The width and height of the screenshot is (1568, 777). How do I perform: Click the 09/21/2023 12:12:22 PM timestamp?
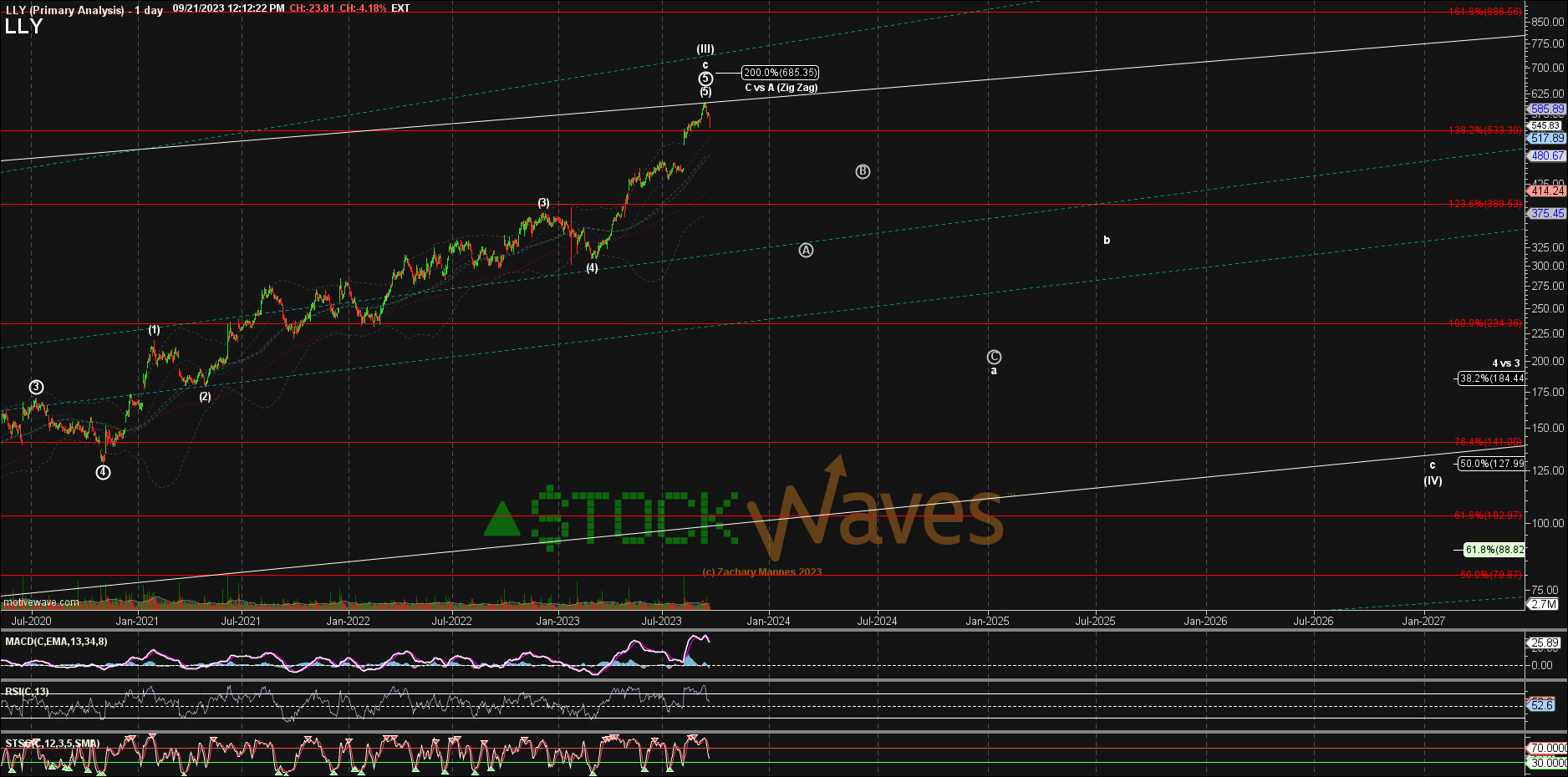228,8
